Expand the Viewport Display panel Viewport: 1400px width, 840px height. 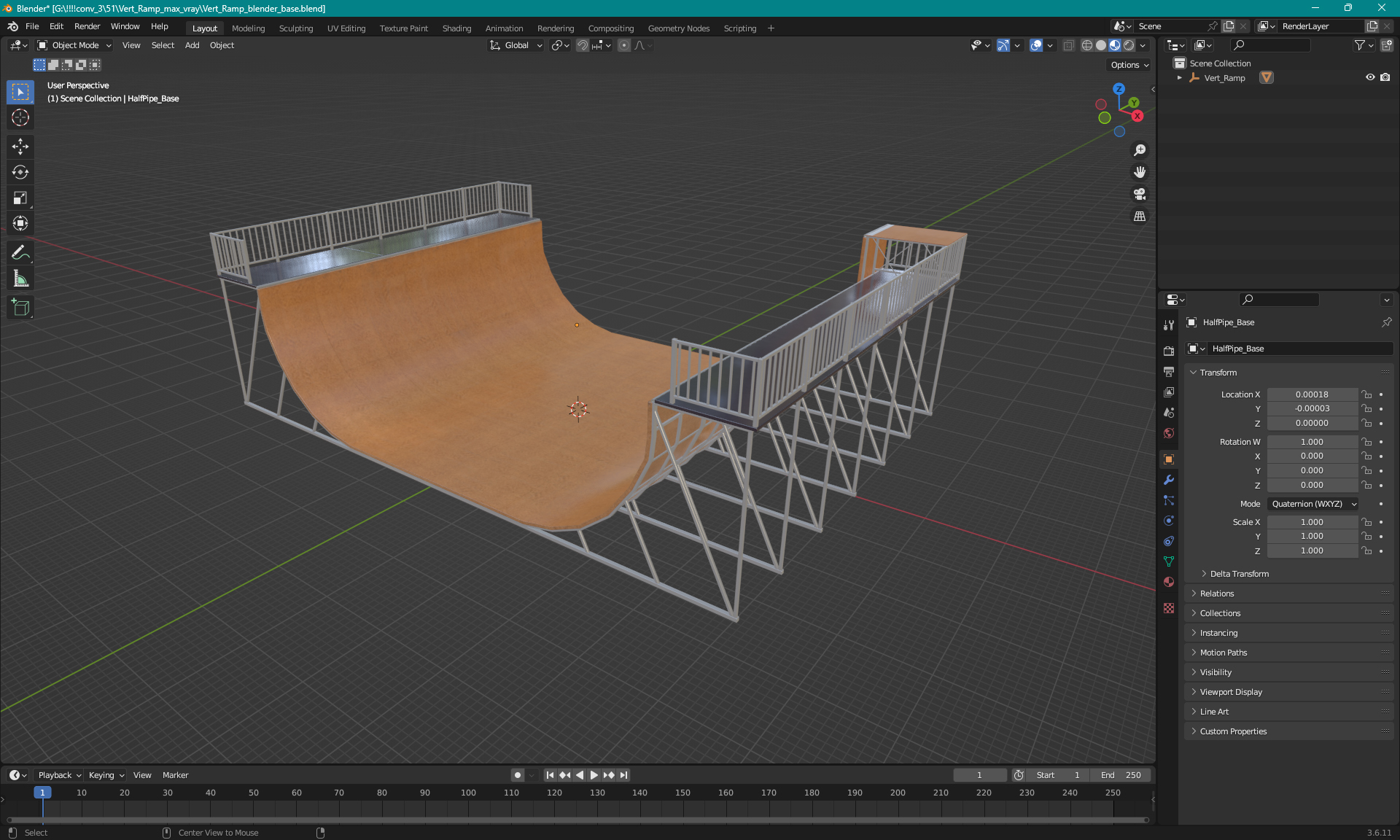tap(1230, 692)
